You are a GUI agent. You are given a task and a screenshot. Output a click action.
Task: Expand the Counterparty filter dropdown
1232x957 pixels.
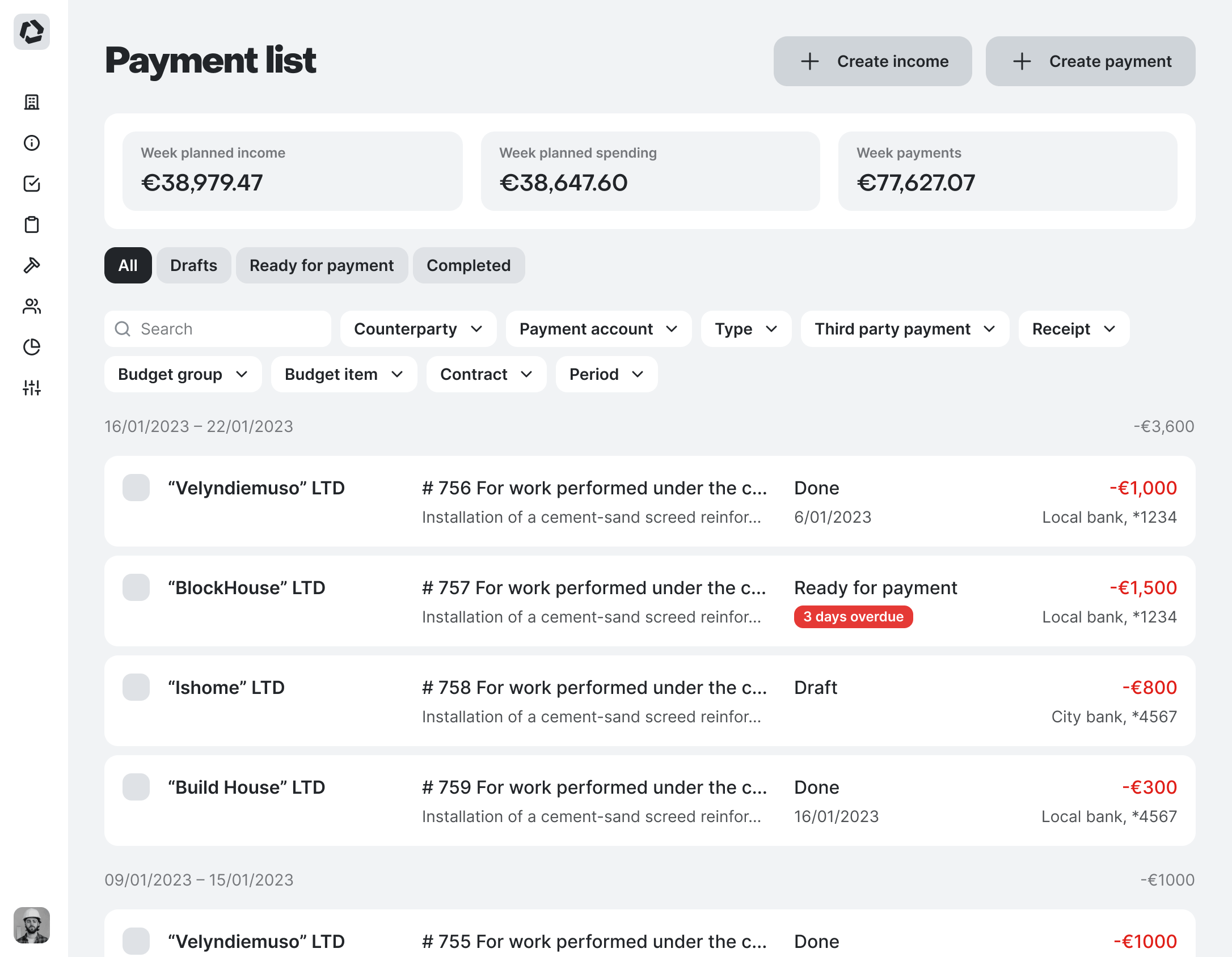[x=419, y=329]
